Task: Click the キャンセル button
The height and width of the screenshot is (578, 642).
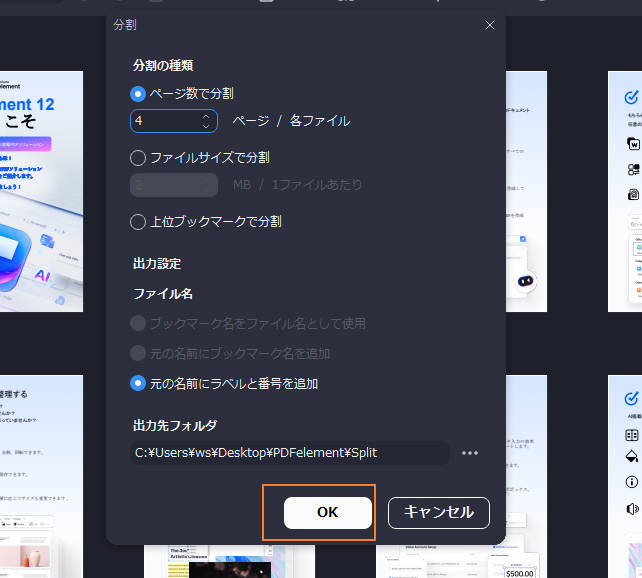Action: (x=439, y=513)
